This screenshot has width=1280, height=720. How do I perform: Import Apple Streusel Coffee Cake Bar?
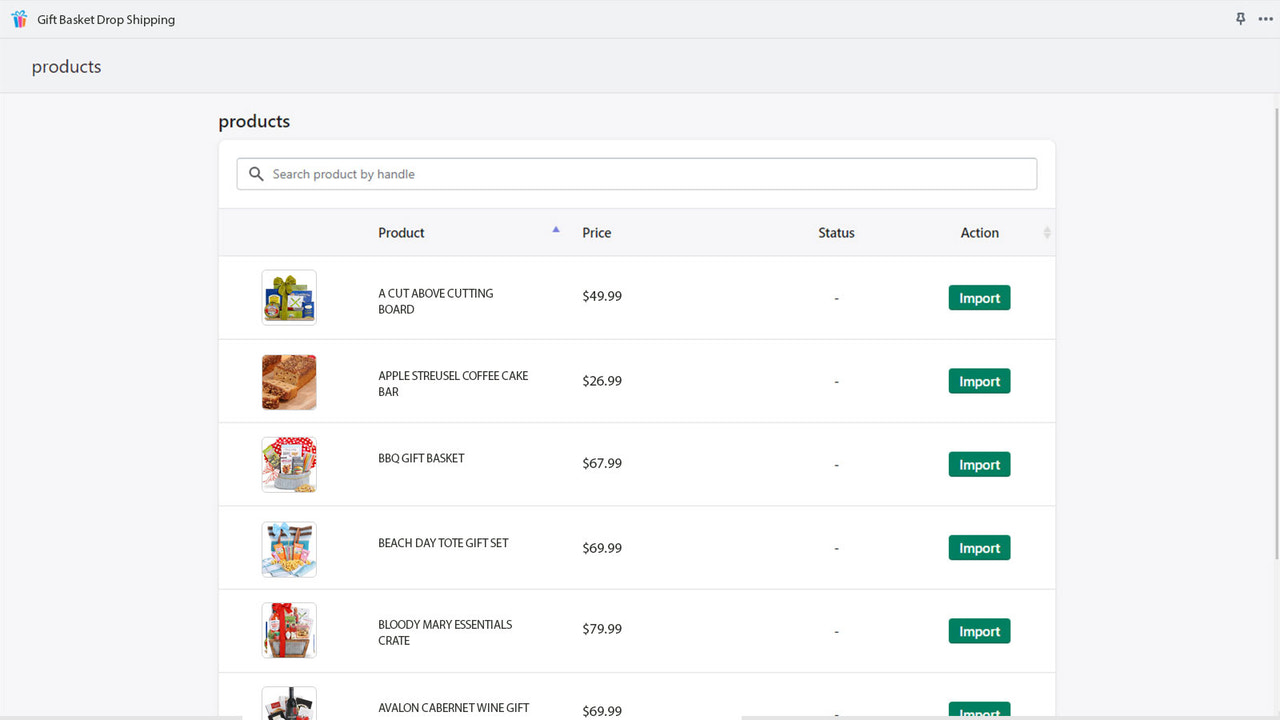point(979,381)
